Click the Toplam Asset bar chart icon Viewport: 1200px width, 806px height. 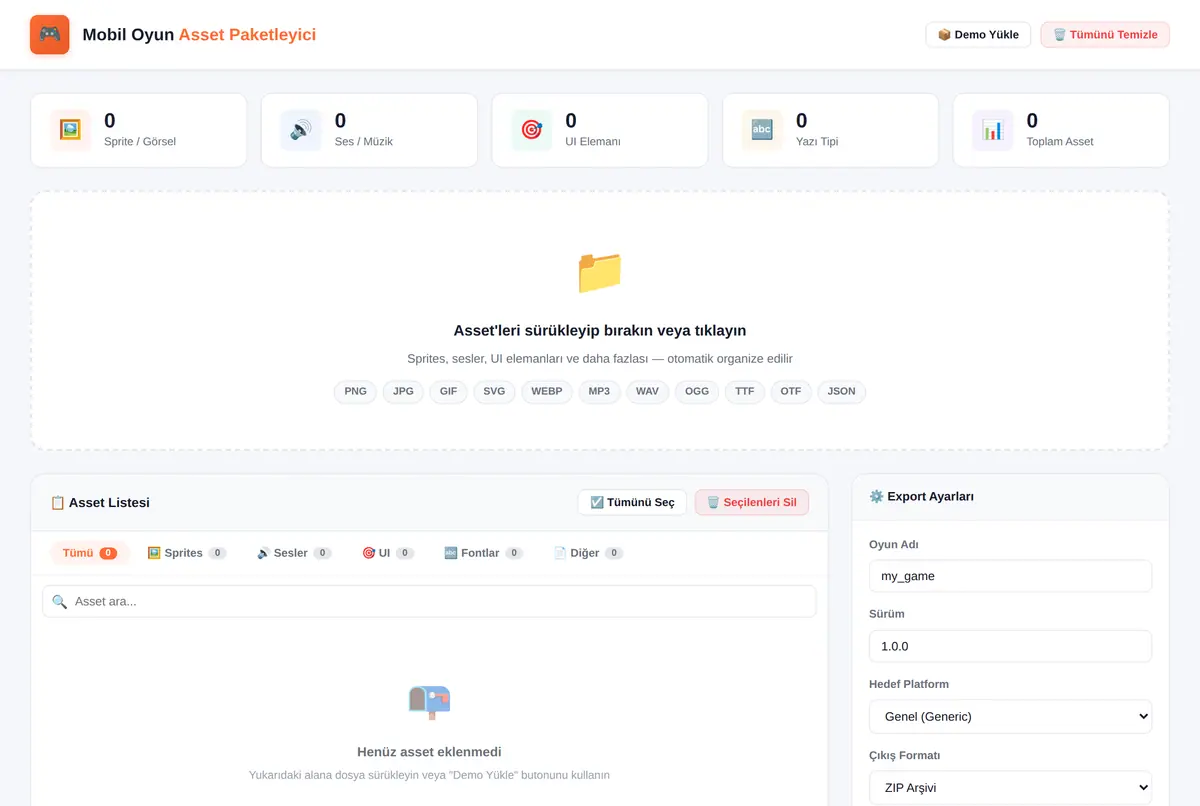(993, 130)
